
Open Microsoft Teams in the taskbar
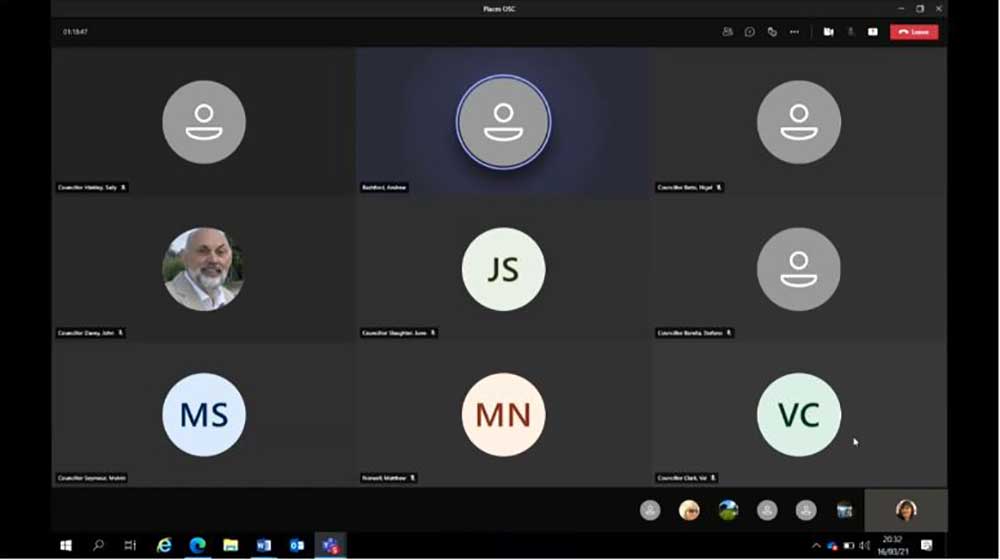pos(329,545)
